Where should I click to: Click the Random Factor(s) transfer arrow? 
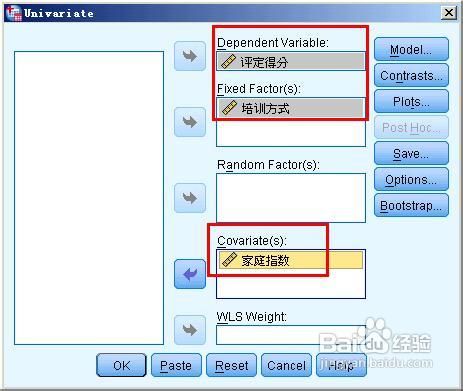[190, 198]
